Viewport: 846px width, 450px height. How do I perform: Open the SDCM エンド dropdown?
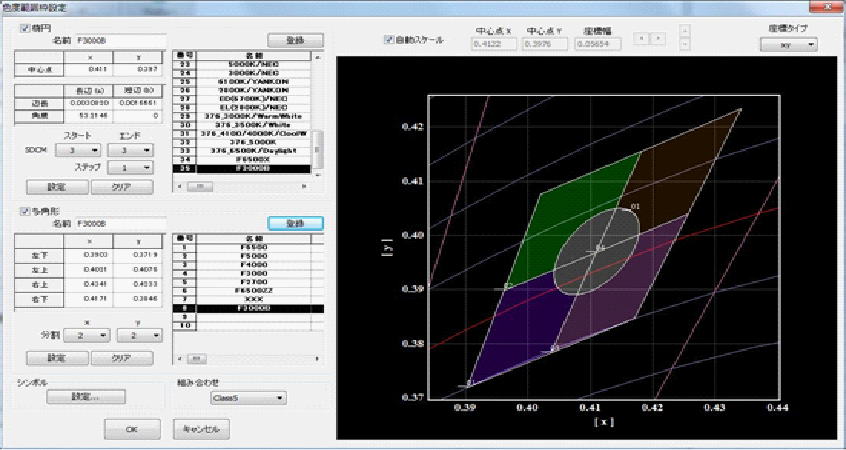(x=131, y=150)
